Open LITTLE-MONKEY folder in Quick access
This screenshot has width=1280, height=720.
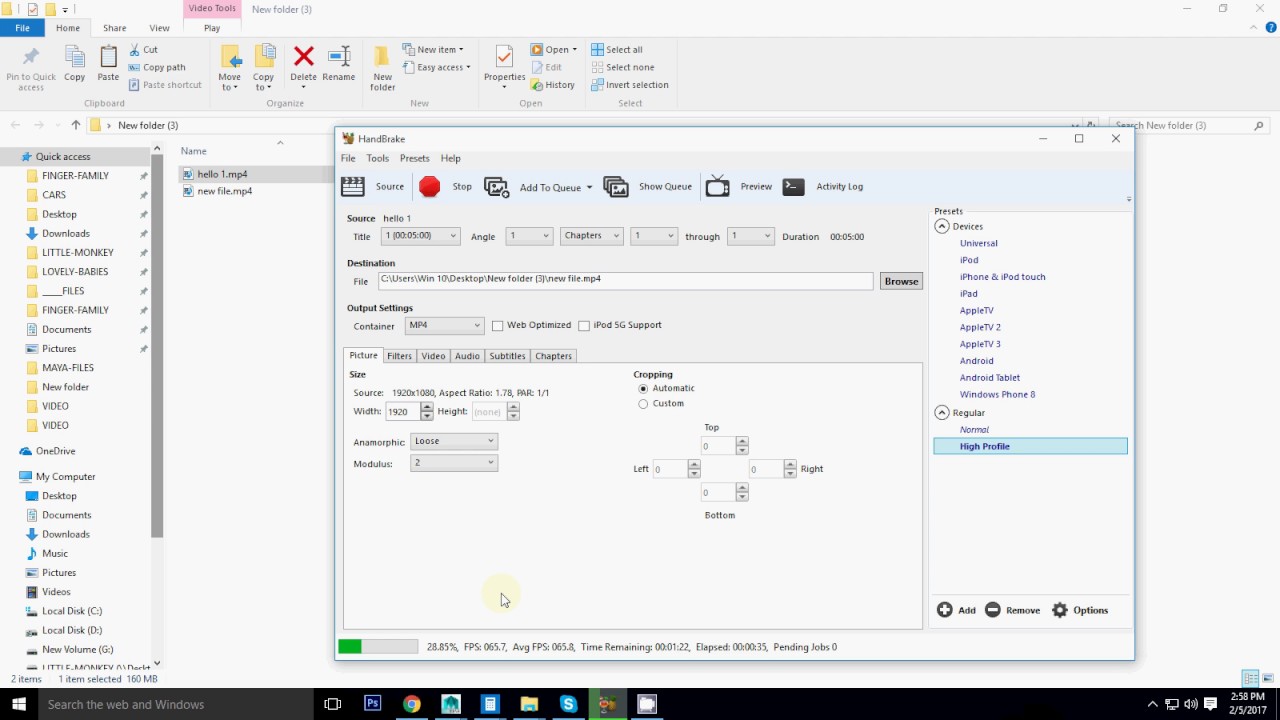pos(78,253)
